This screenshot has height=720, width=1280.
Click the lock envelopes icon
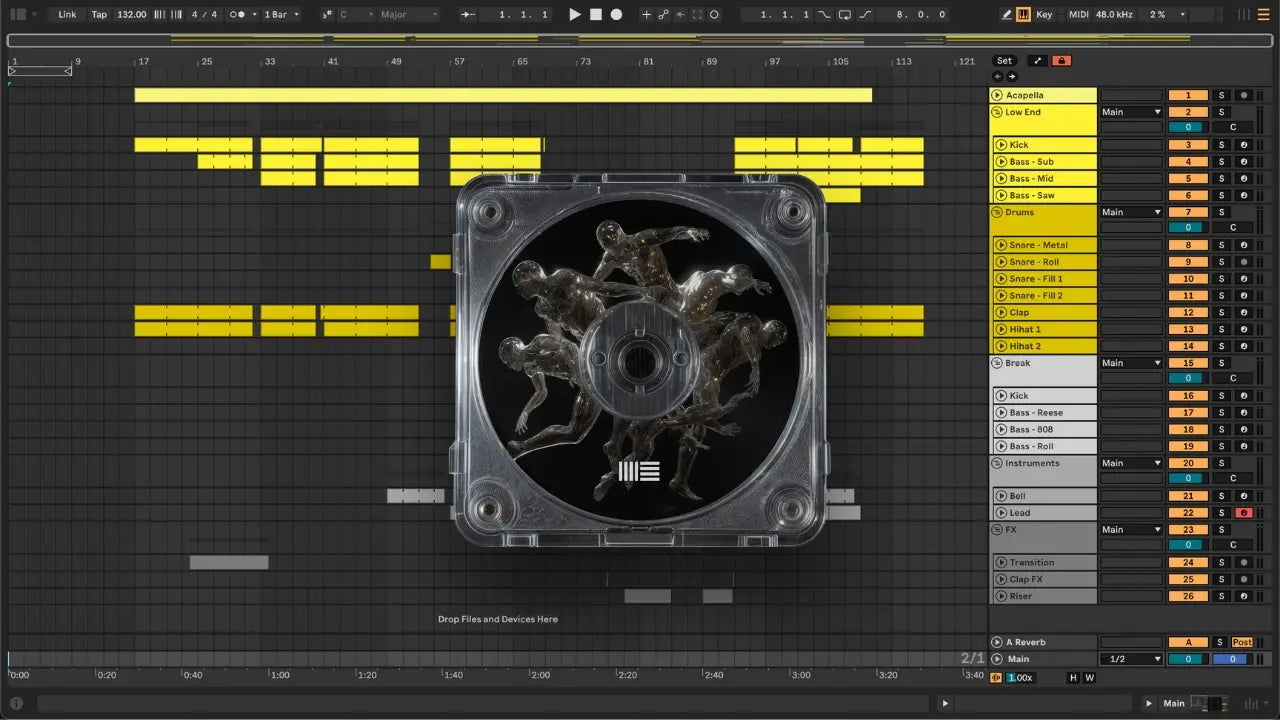pyautogui.click(x=1061, y=61)
